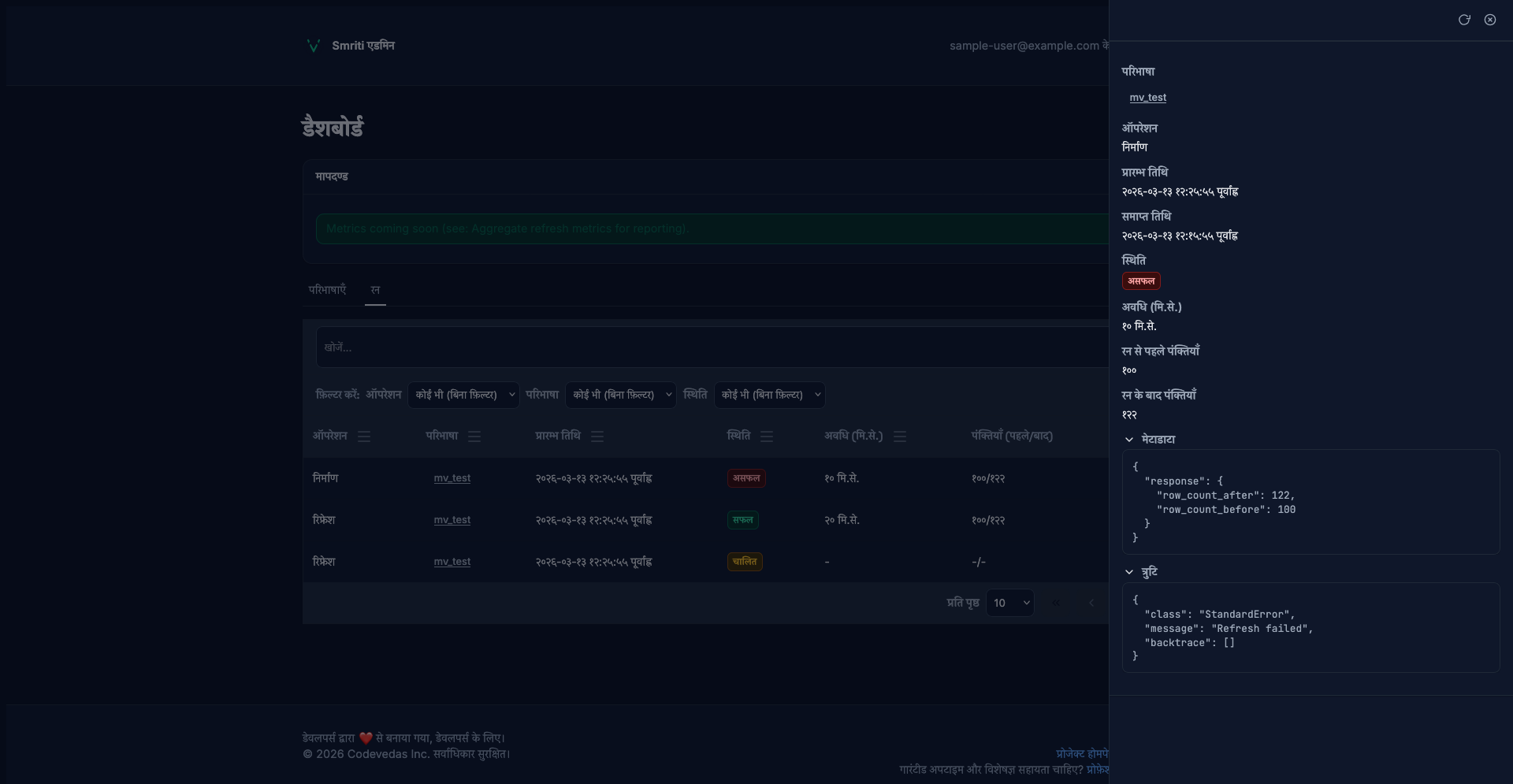Select the रन tab

pos(375,290)
